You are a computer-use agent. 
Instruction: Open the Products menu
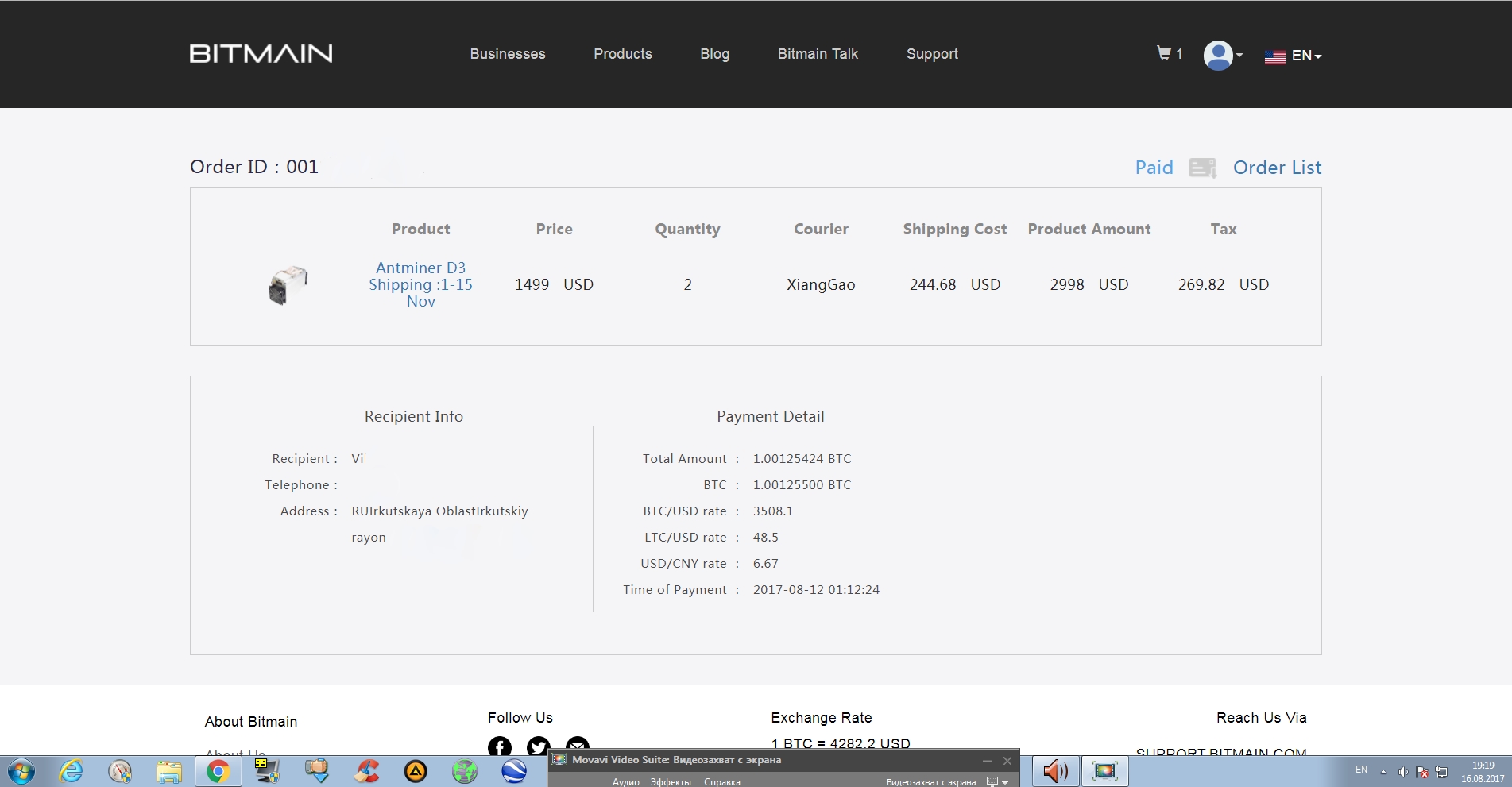click(623, 54)
